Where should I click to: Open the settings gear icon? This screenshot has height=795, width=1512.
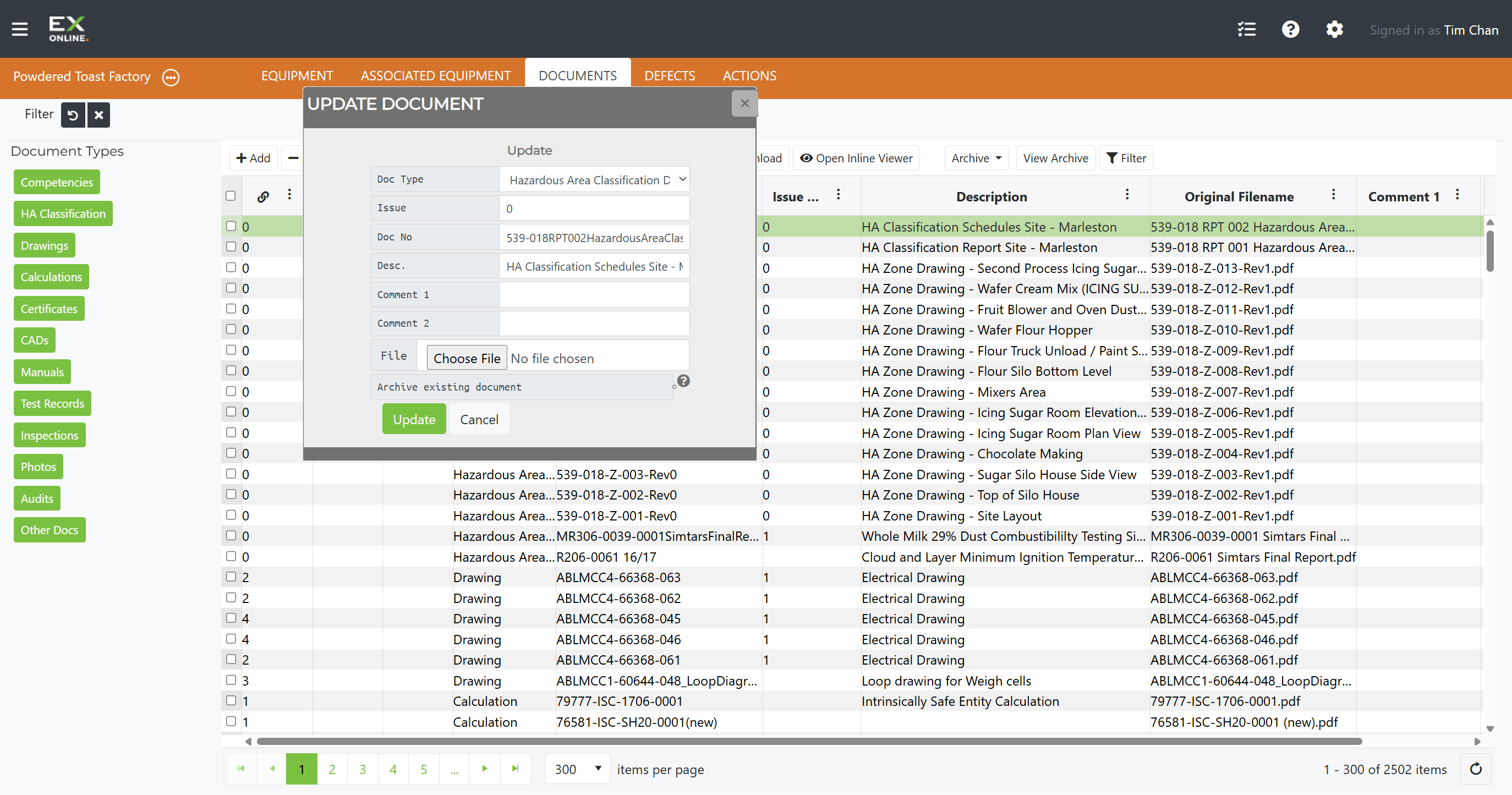(1334, 29)
